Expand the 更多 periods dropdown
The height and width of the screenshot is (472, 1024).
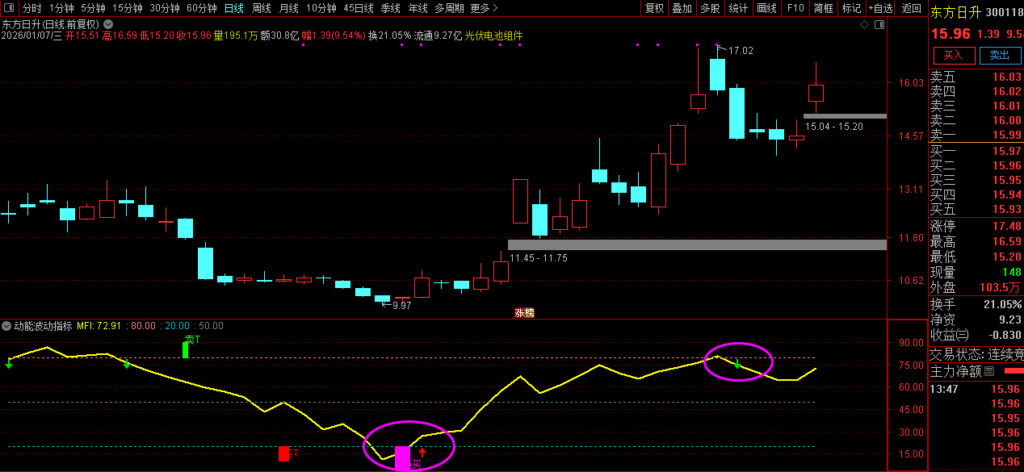[x=484, y=8]
